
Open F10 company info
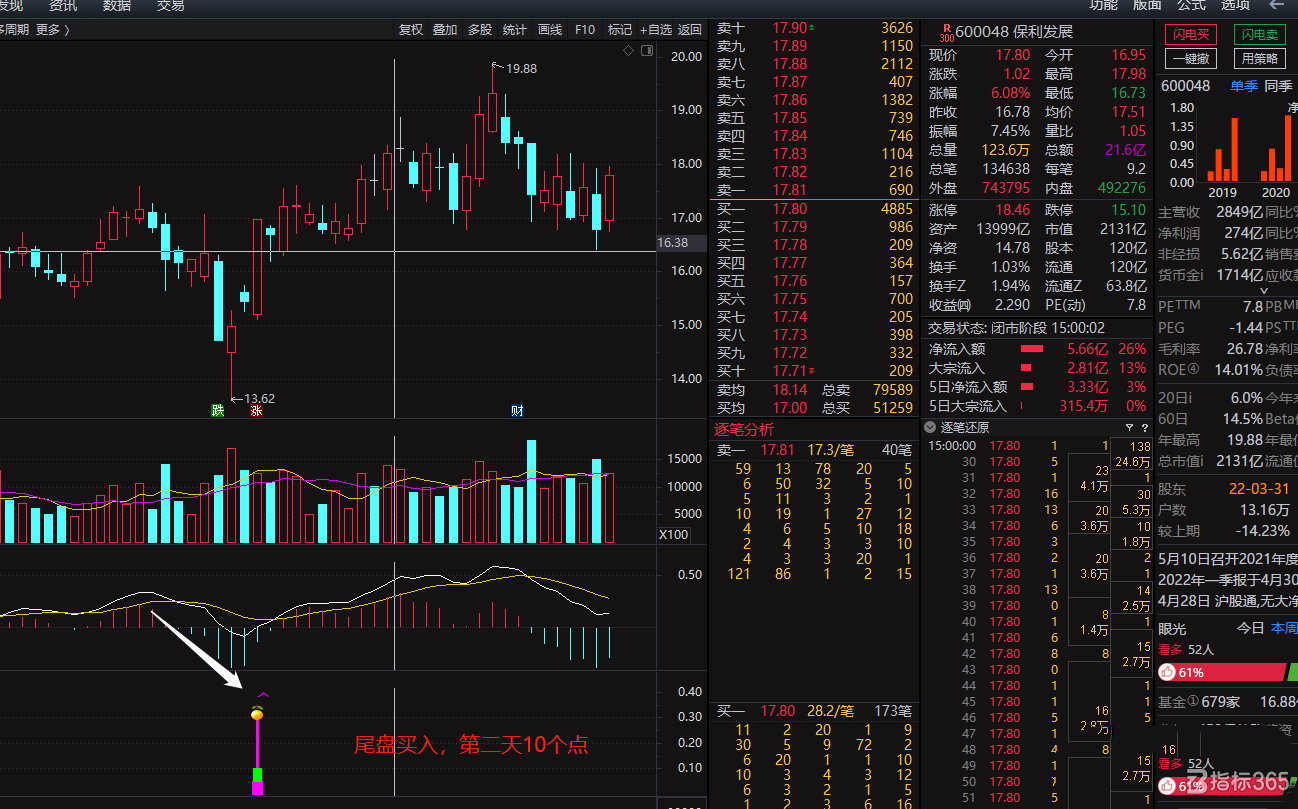coord(585,30)
